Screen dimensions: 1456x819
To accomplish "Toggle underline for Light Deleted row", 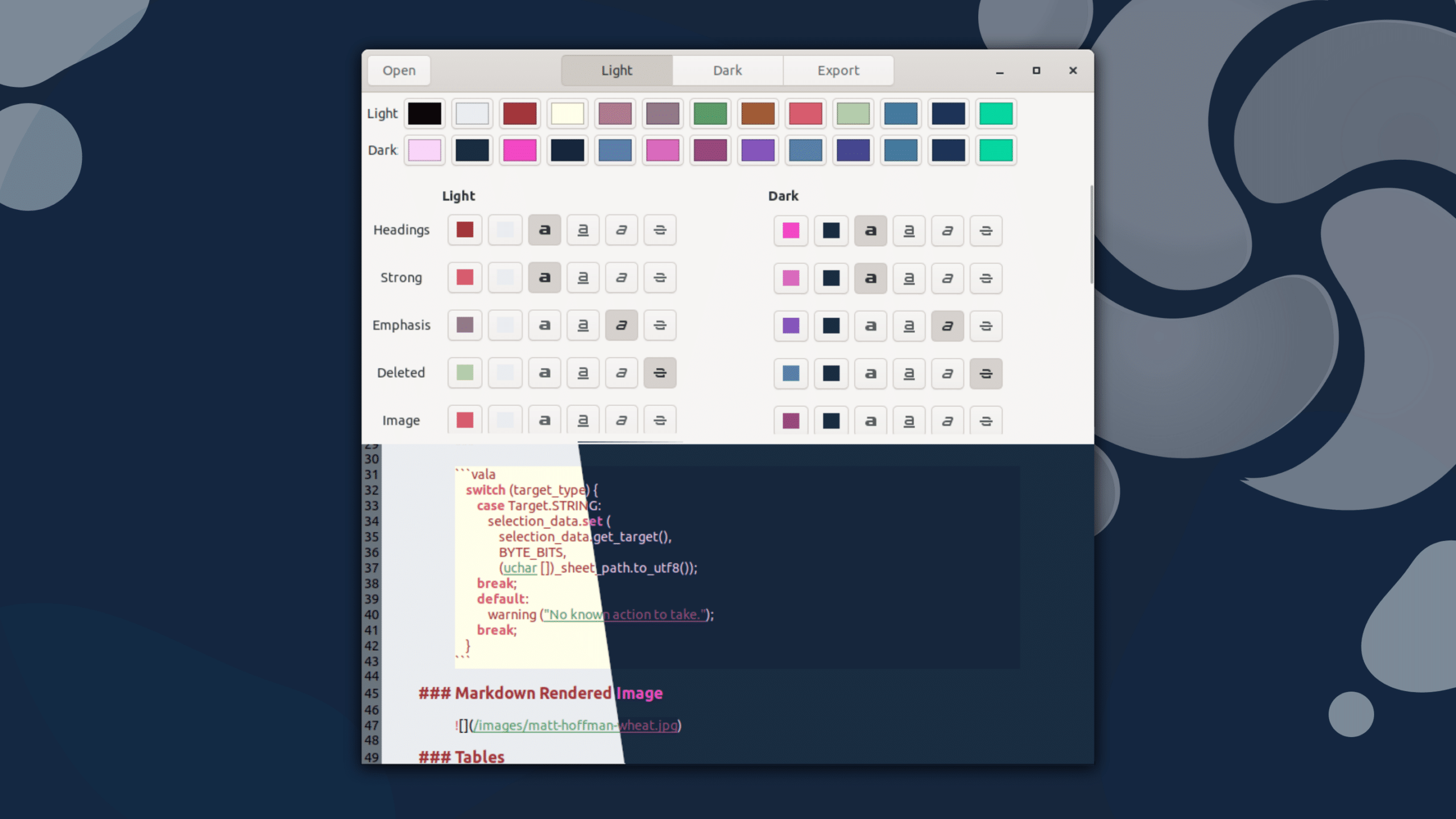I will [x=583, y=373].
